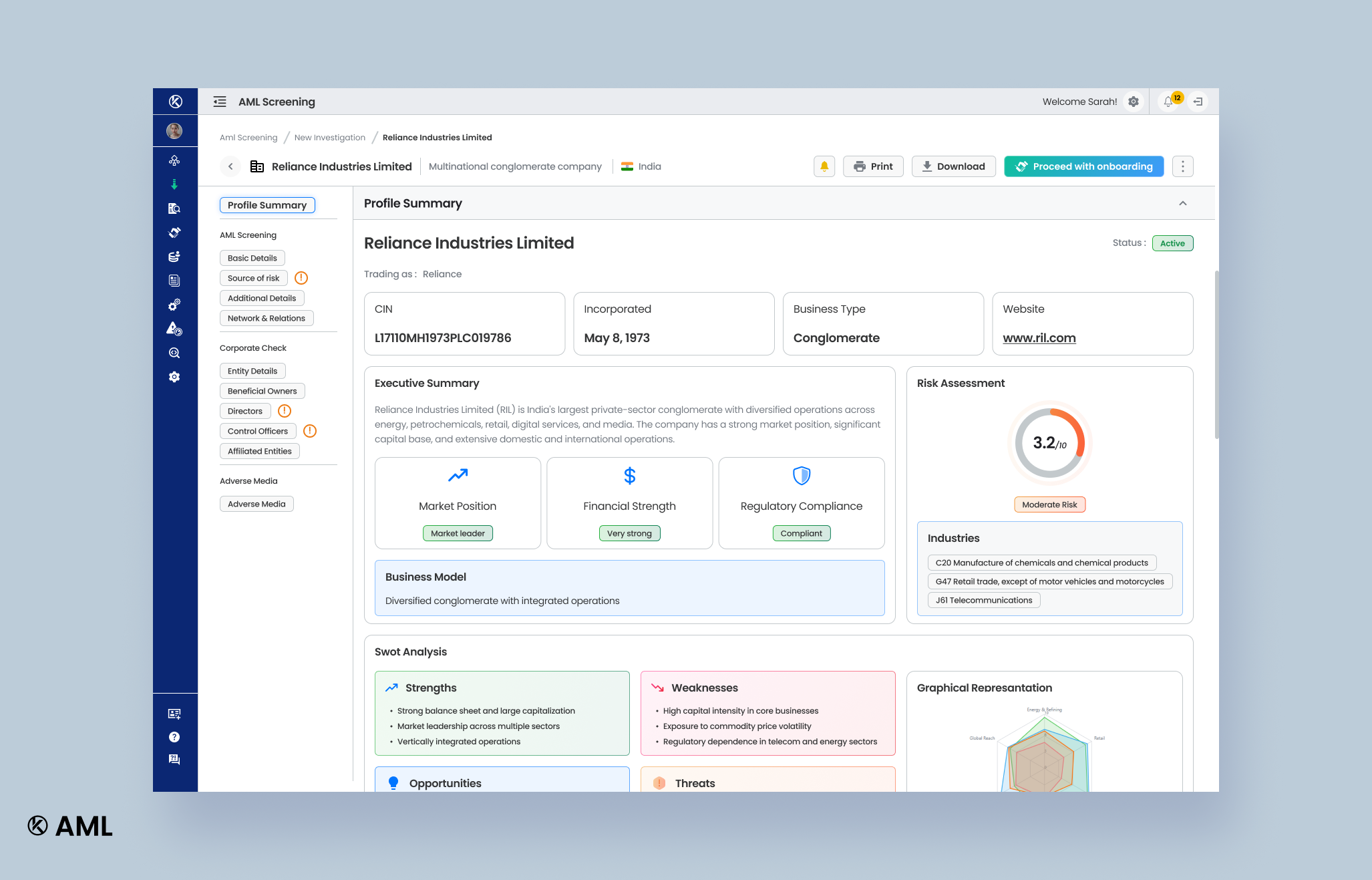The image size is (1372, 880).
Task: Click the K logo in the sidebar
Action: pyautogui.click(x=175, y=102)
